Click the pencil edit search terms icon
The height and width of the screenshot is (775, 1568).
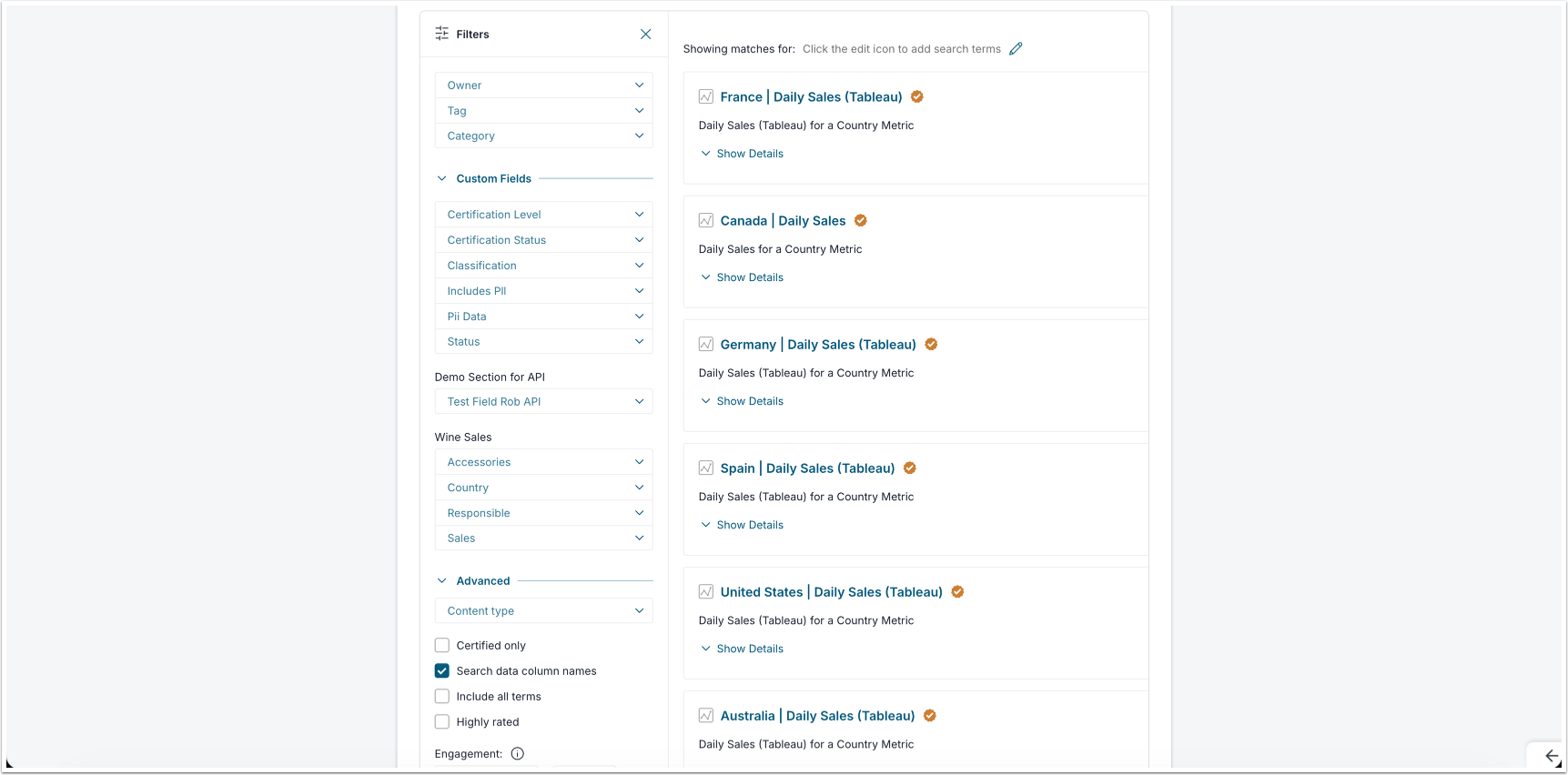pos(1016,49)
